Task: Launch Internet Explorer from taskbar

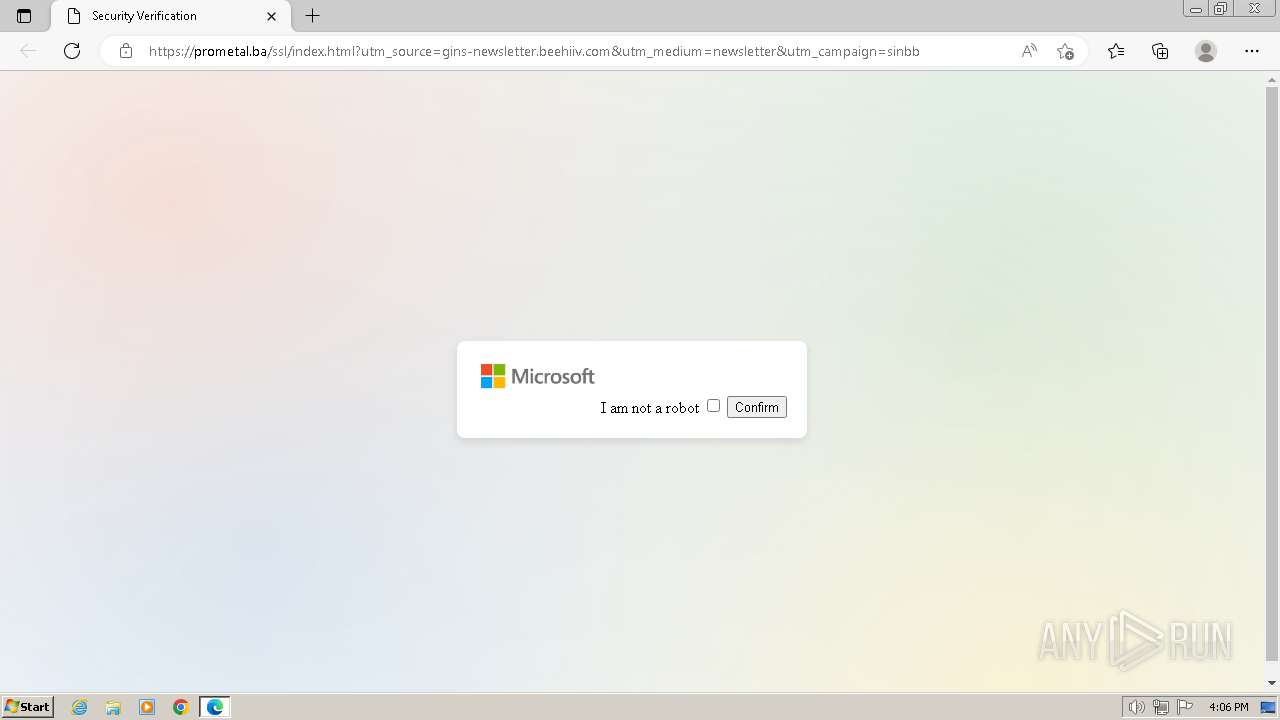Action: click(x=79, y=707)
